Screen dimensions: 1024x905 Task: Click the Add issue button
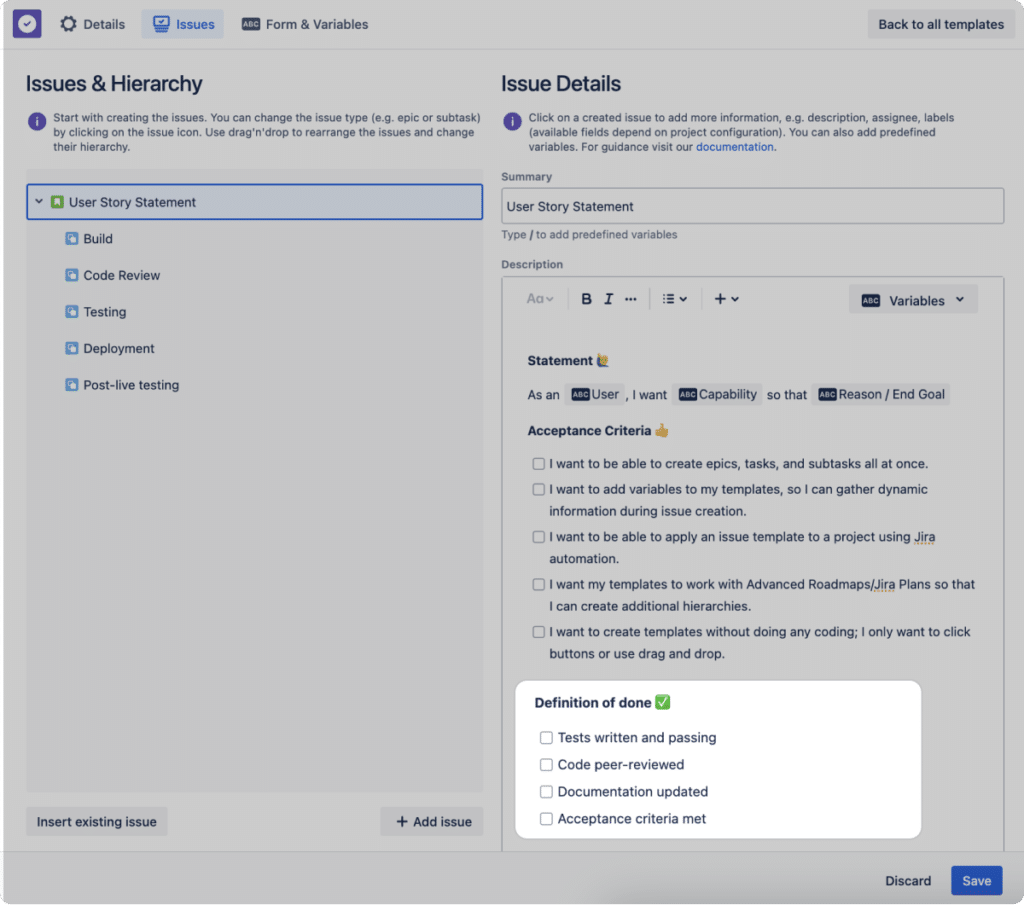(432, 821)
